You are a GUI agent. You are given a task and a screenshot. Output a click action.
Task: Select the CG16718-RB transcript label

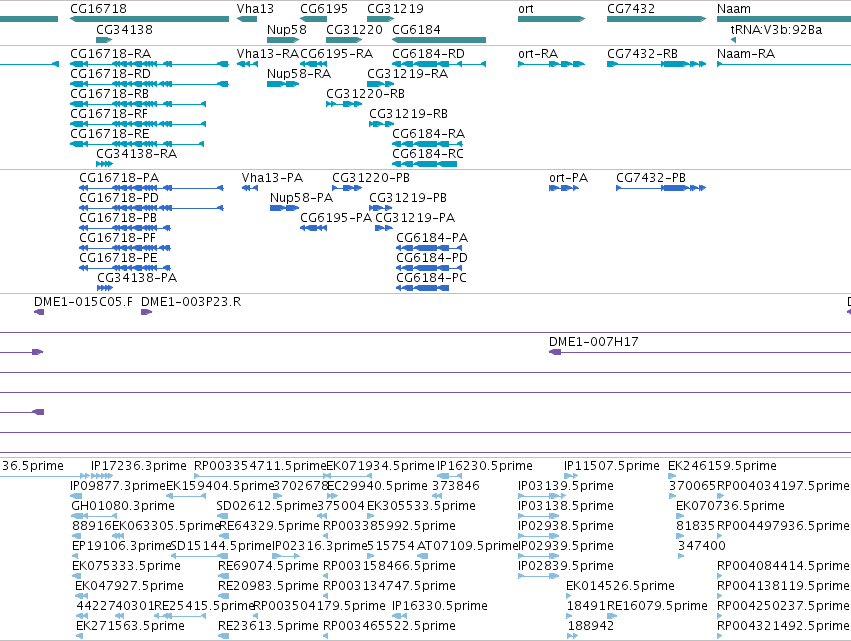click(x=110, y=93)
